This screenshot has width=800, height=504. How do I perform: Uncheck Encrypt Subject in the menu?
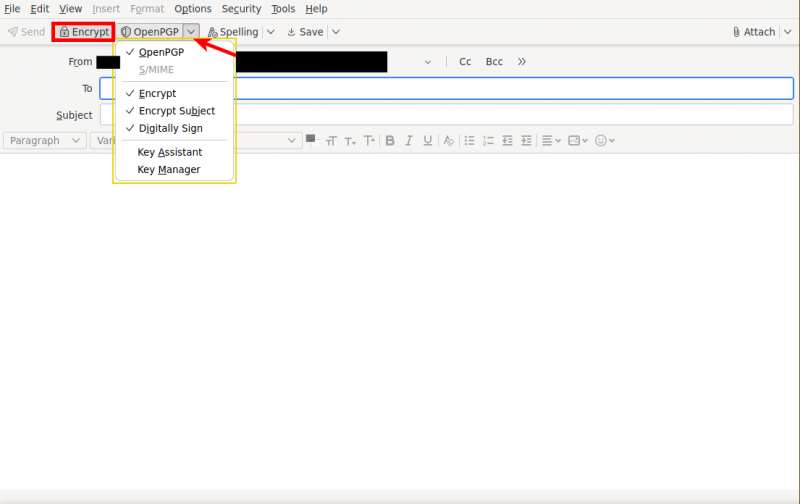[176, 111]
